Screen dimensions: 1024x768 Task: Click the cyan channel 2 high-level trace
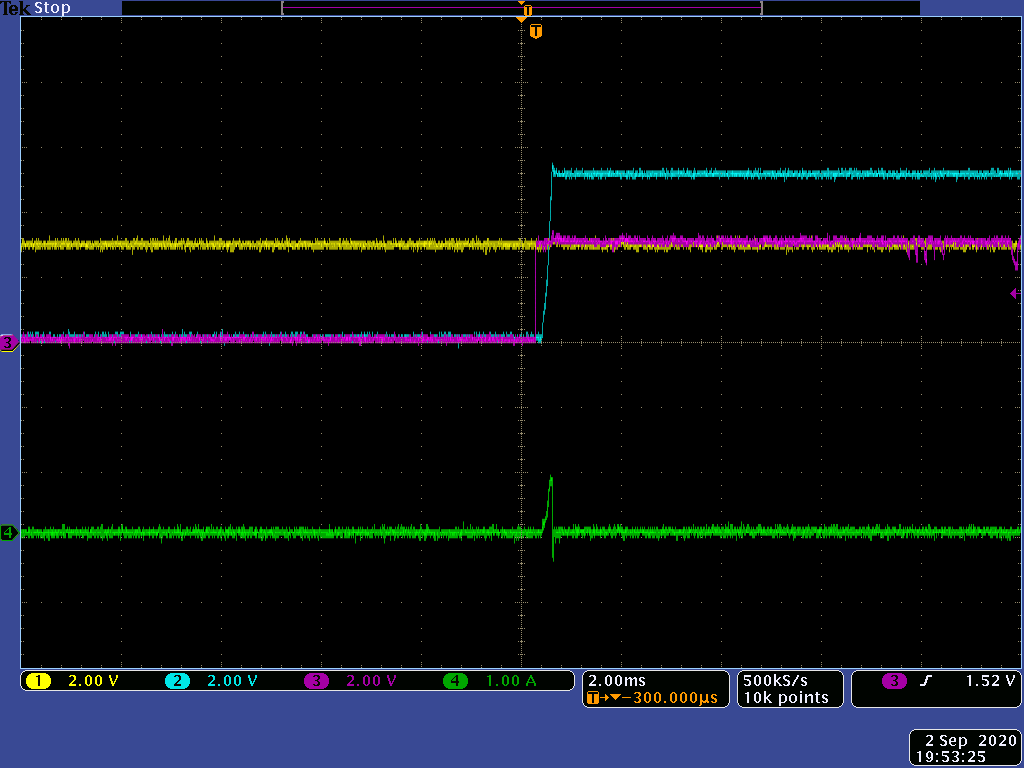[786, 174]
